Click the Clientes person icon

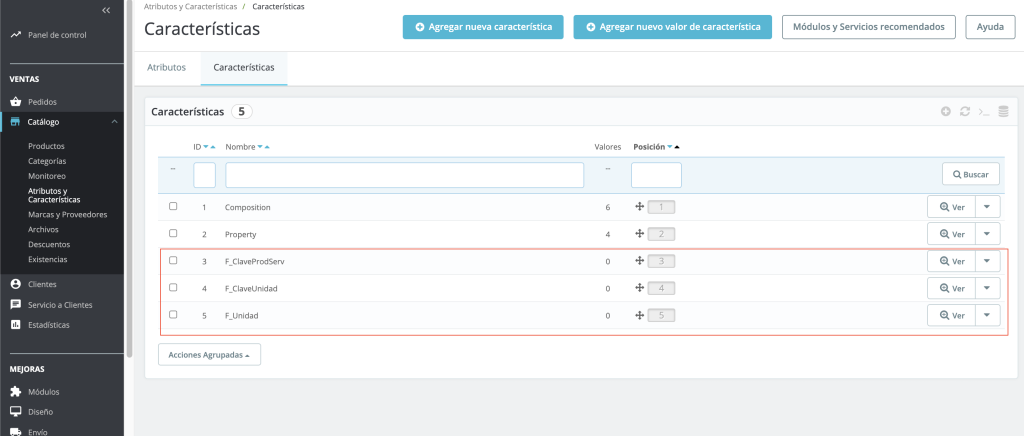(16, 285)
